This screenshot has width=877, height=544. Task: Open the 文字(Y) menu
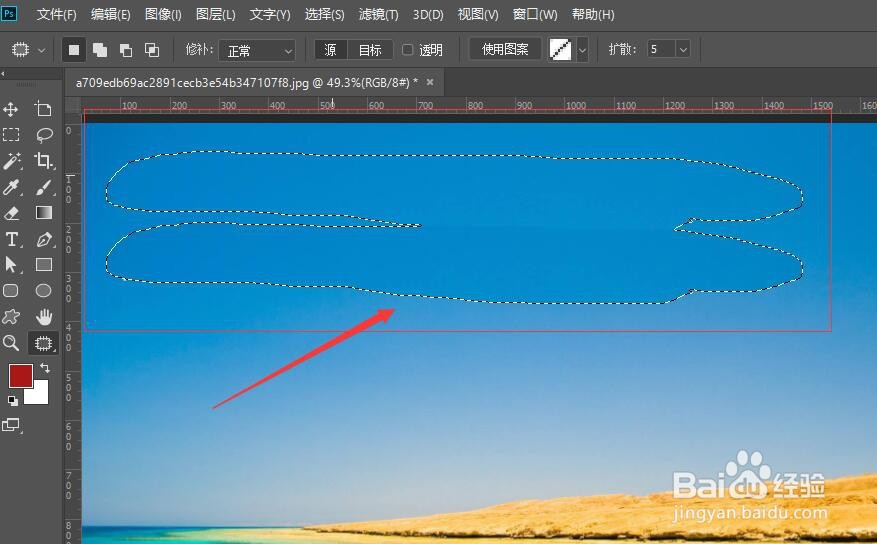coord(270,15)
